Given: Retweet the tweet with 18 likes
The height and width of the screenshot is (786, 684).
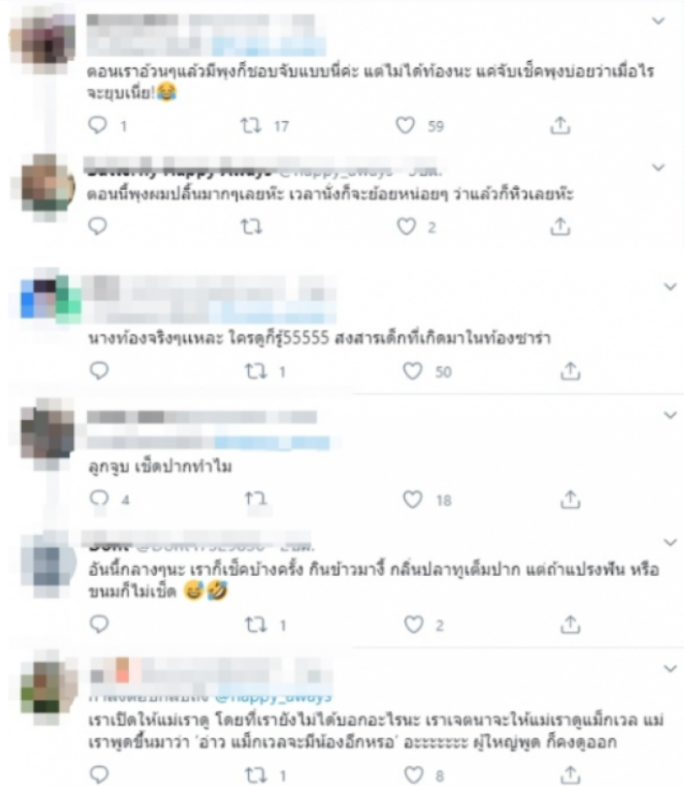Looking at the screenshot, I should pos(256,498).
